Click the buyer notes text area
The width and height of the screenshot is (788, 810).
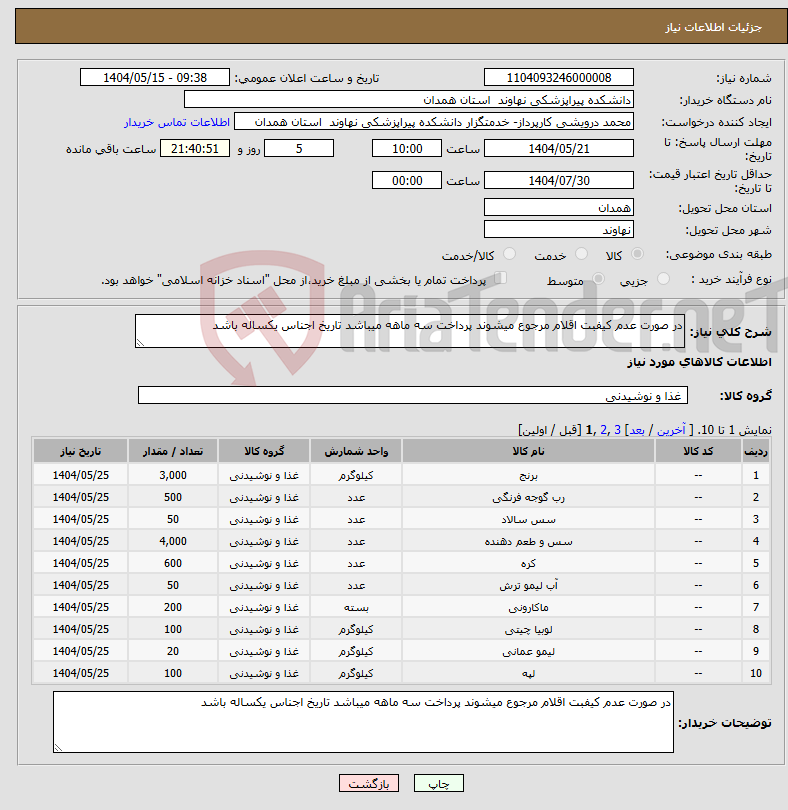(363, 722)
